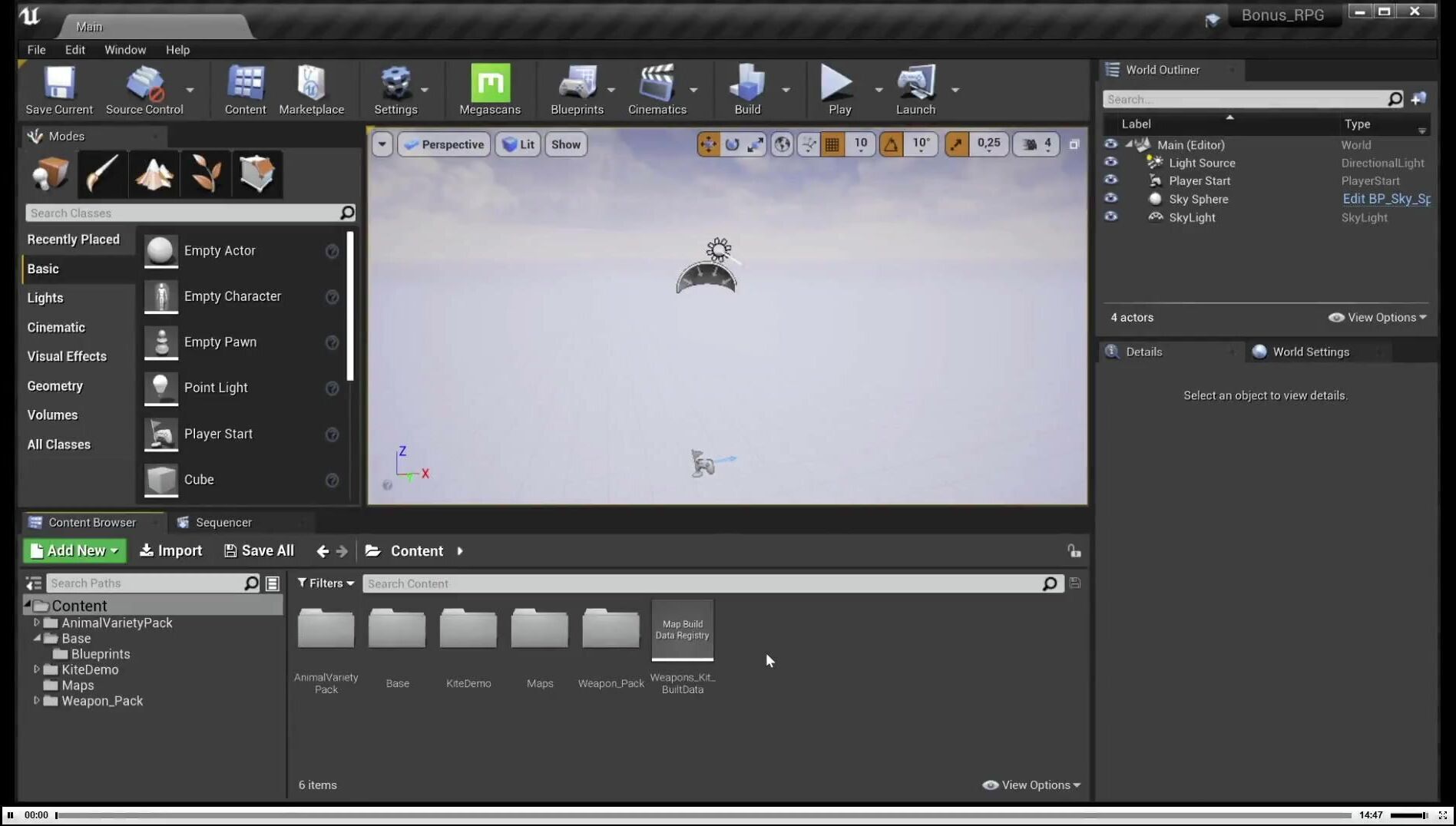
Task: Click the Perspective view button
Action: (444, 144)
